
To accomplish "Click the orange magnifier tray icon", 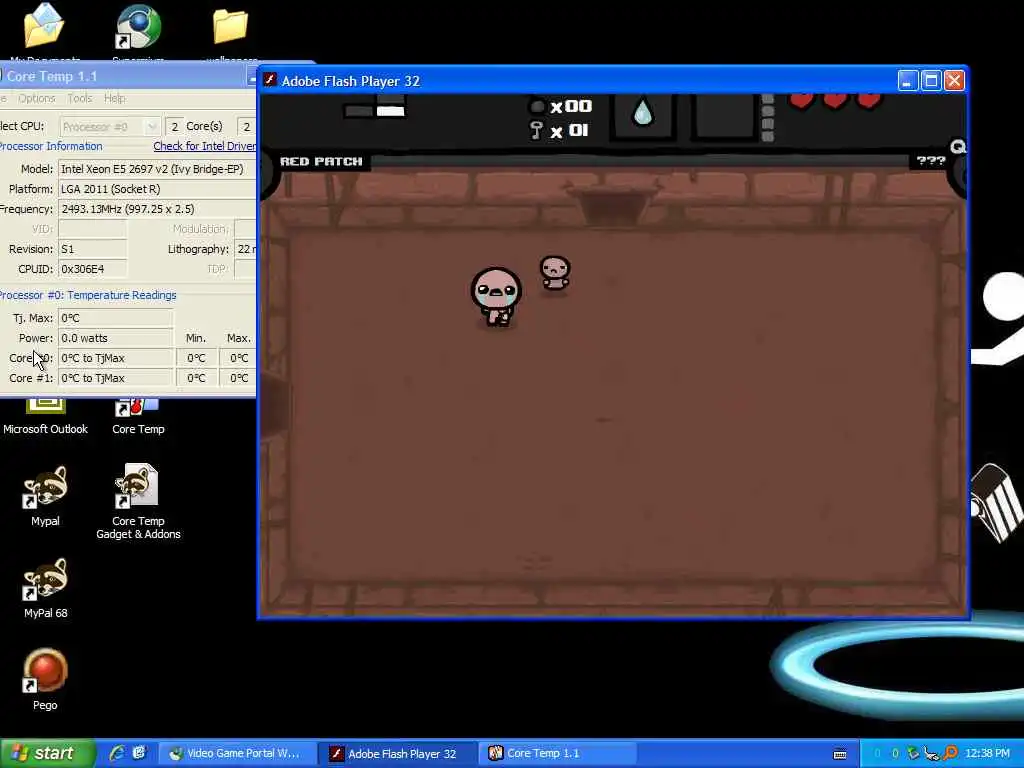I will pos(950,753).
